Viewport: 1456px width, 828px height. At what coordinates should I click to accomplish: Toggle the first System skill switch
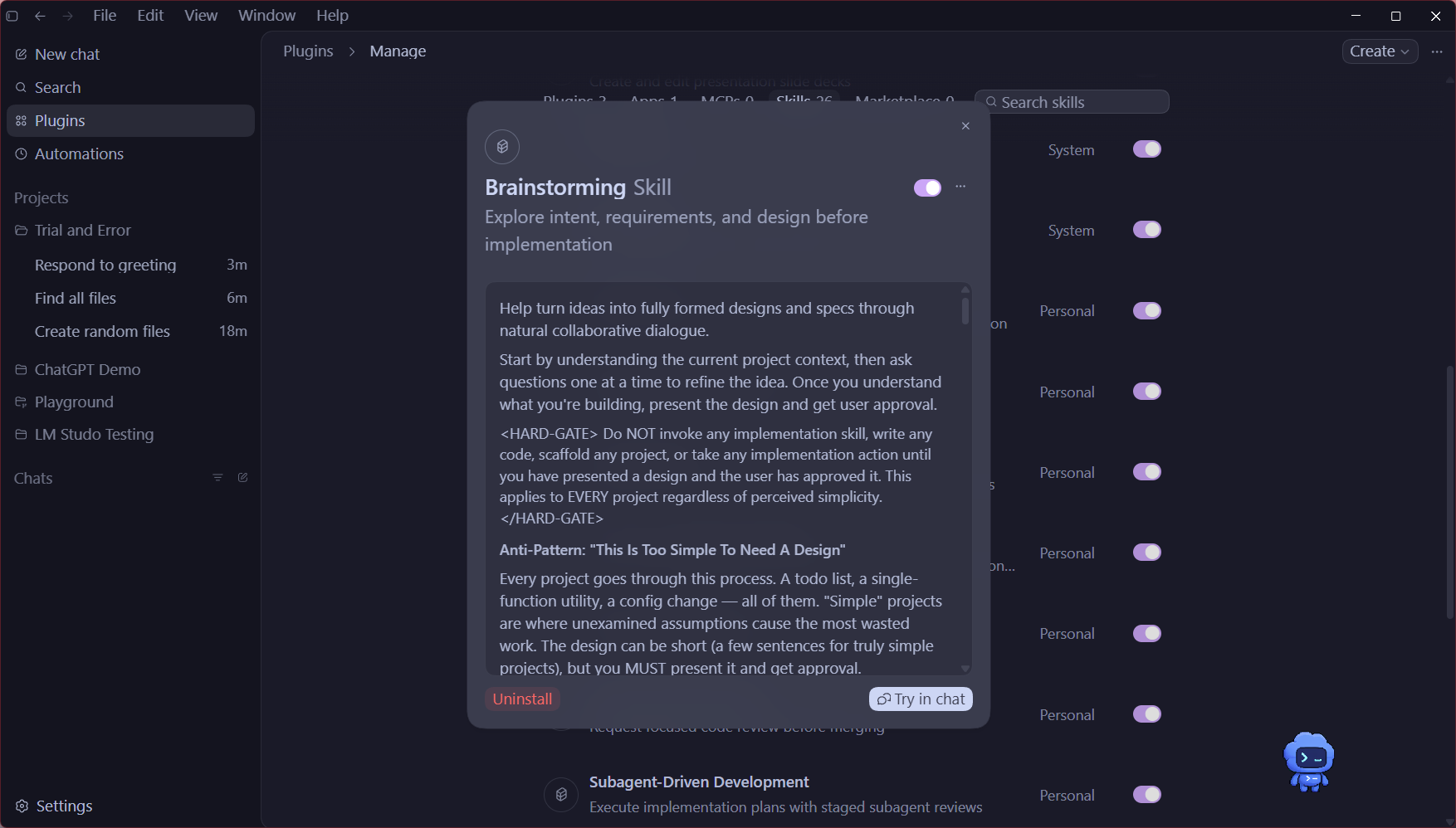(x=1147, y=149)
